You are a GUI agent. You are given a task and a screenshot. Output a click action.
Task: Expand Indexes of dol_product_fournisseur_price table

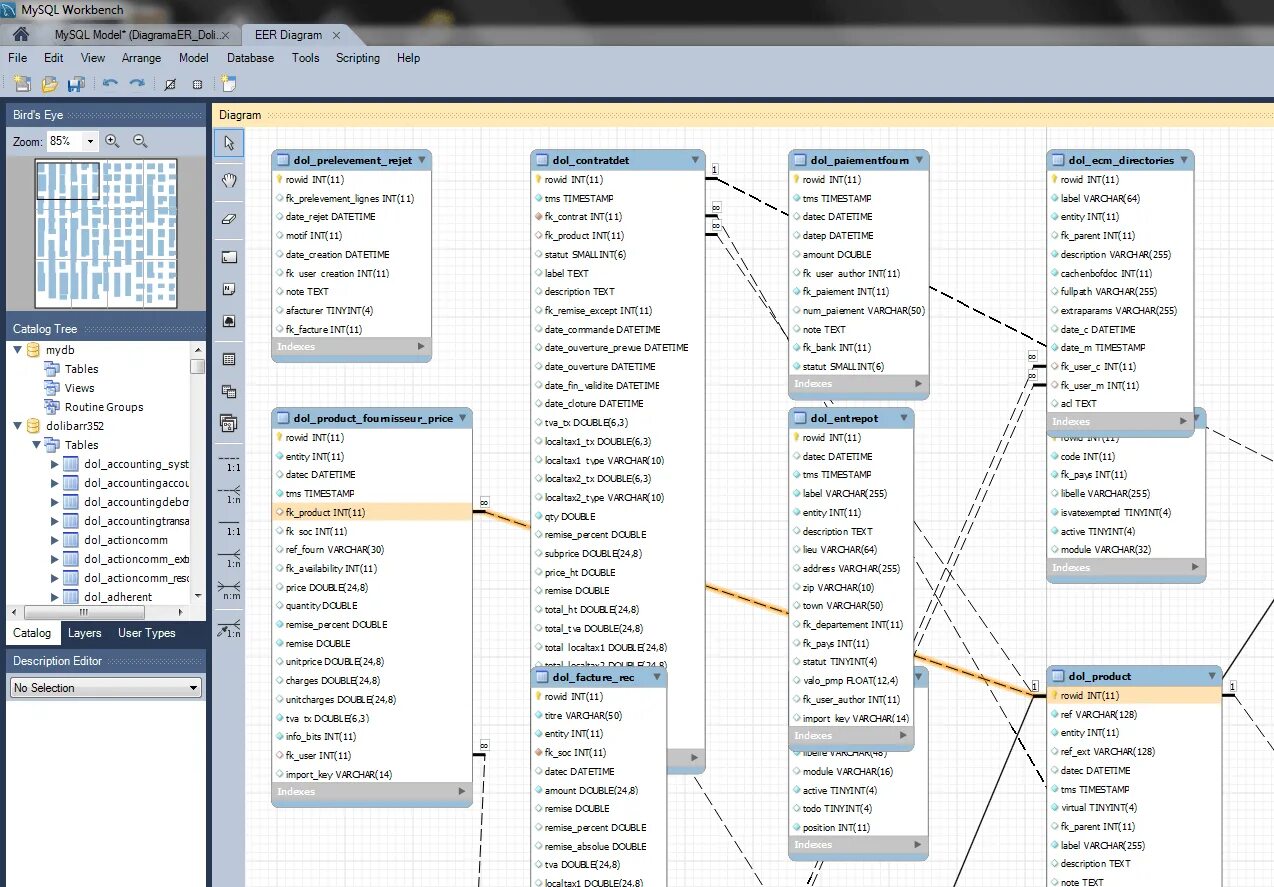462,792
